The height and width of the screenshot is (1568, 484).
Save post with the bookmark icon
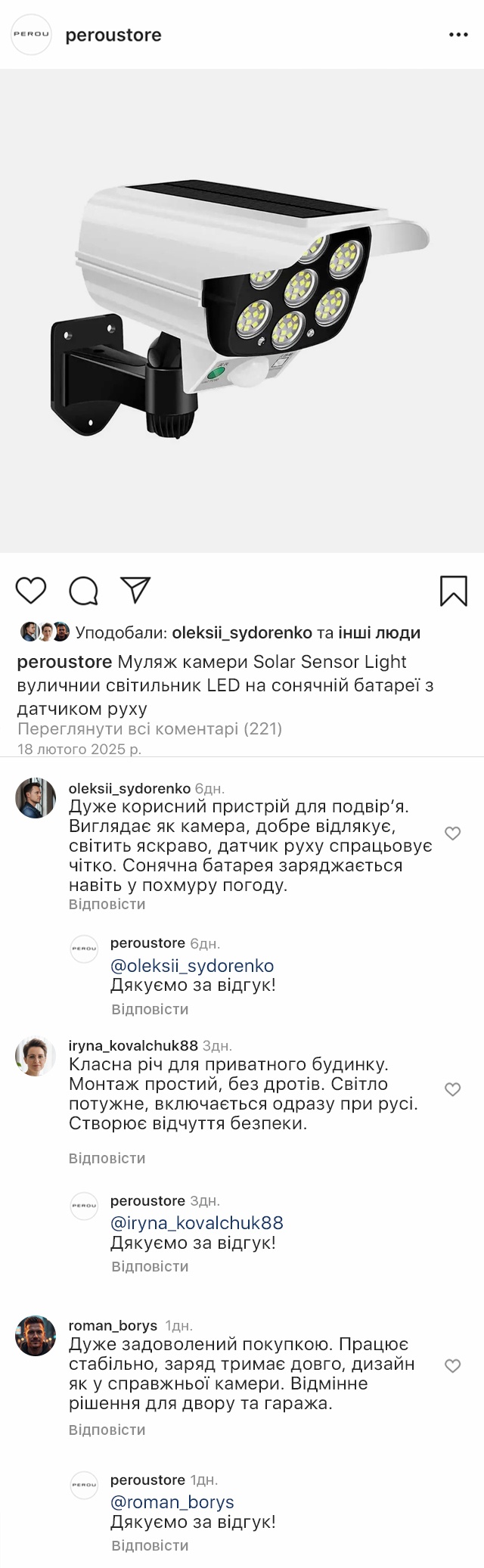[x=454, y=591]
